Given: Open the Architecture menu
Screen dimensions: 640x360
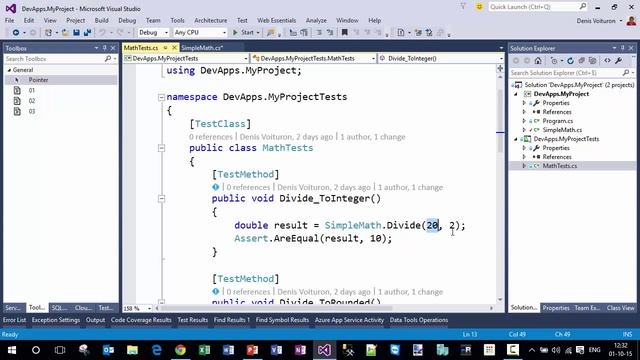Looking at the screenshot, I should pyautogui.click(x=211, y=20).
